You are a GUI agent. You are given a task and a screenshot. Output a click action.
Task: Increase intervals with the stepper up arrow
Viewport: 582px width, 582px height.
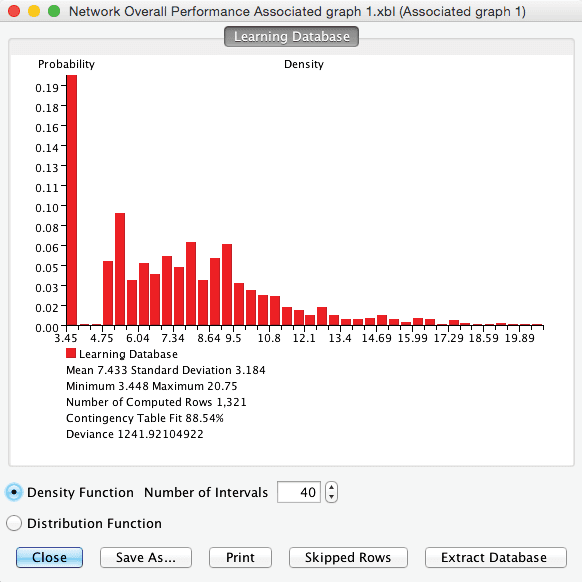[331, 487]
